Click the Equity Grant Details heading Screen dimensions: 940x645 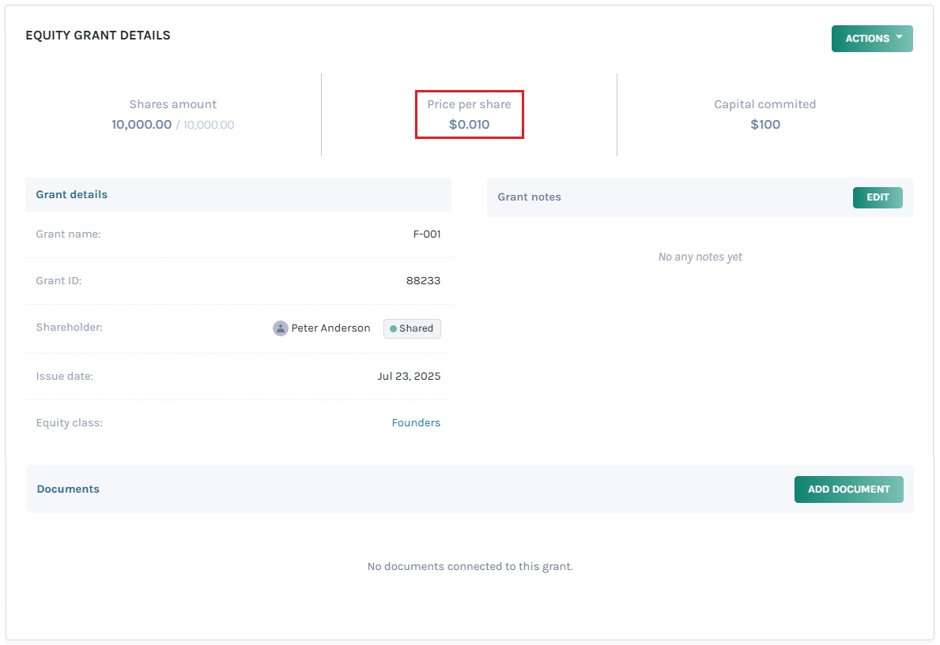pyautogui.click(x=98, y=35)
